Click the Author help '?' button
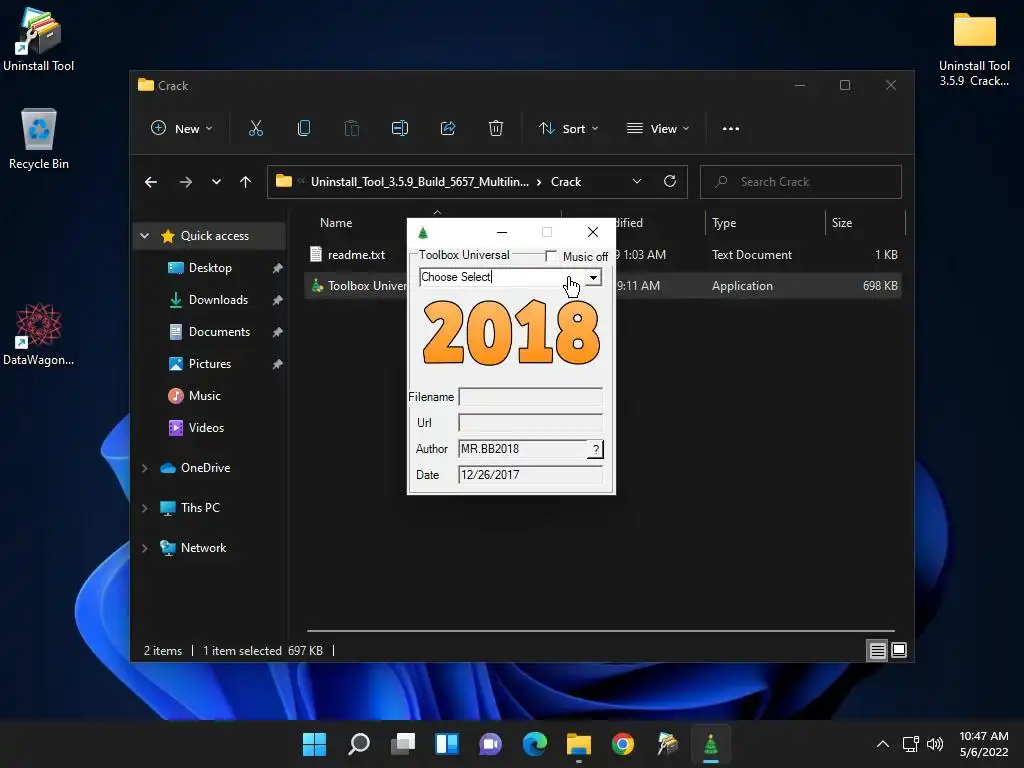 coord(595,449)
